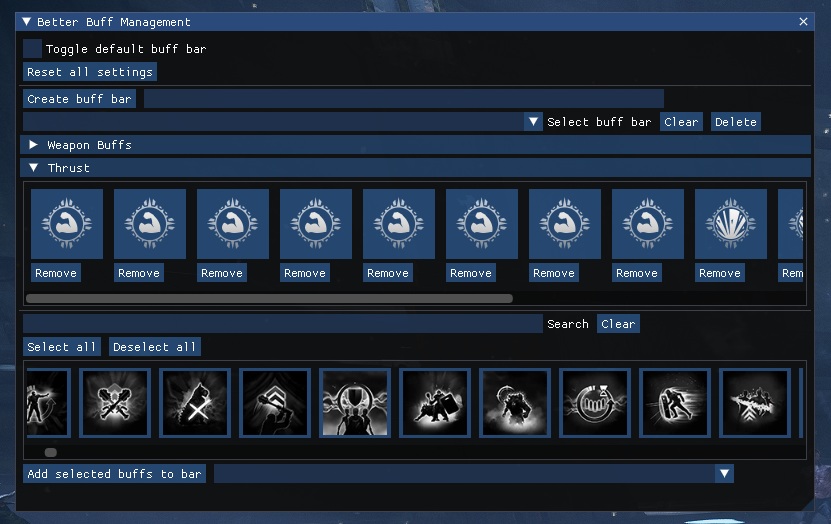Remove the fifth flexed-arm buff from Thrust
Viewport: 831px width, 524px height.
pos(388,273)
